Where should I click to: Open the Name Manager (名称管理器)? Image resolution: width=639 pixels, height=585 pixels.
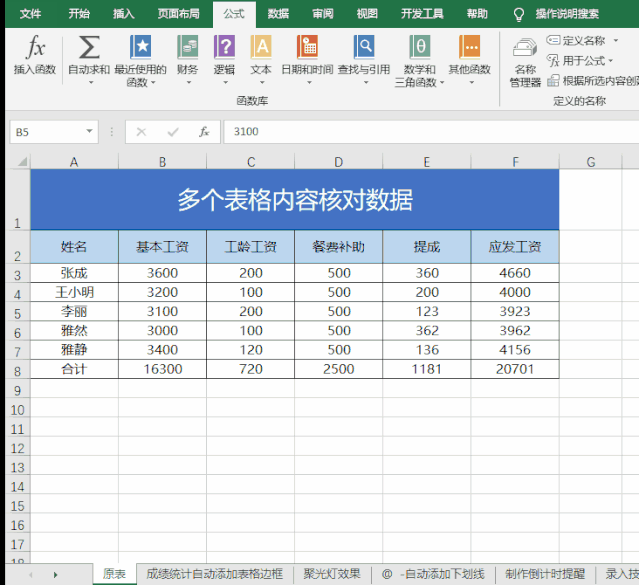pyautogui.click(x=525, y=62)
